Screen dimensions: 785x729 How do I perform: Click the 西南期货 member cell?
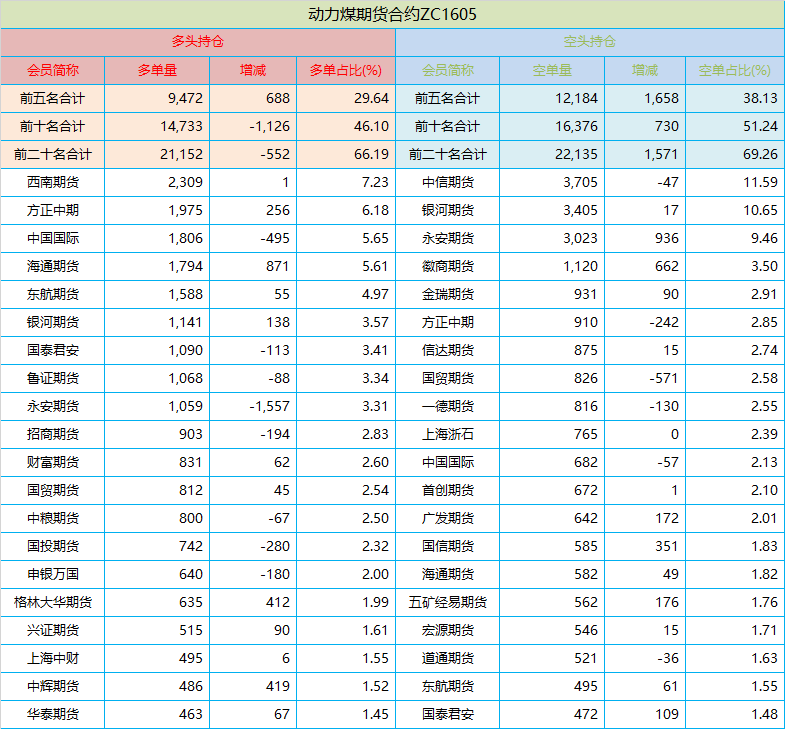tap(53, 182)
